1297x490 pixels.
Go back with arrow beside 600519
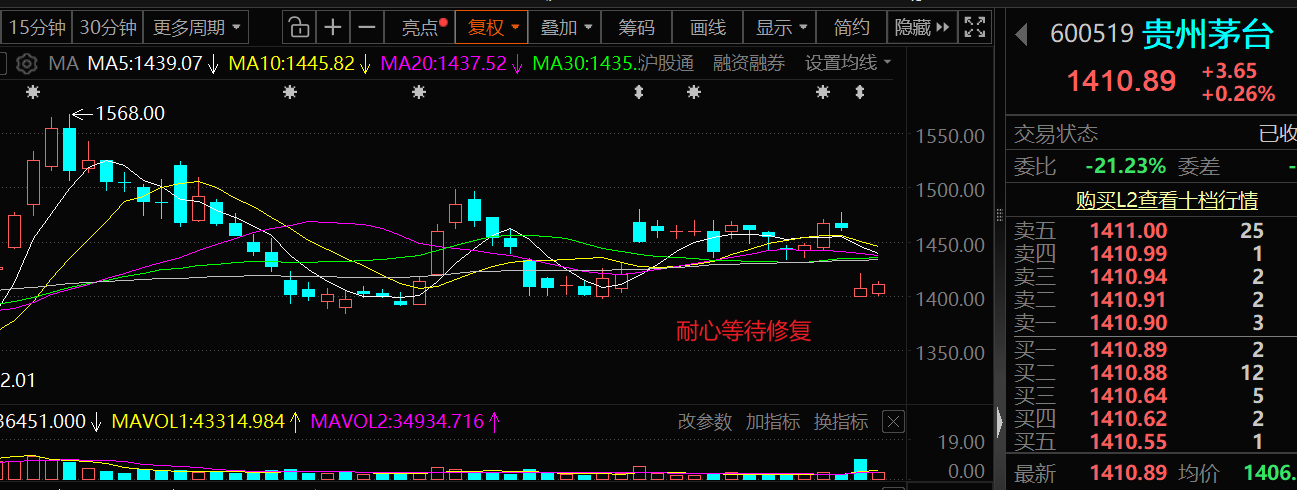point(1021,35)
